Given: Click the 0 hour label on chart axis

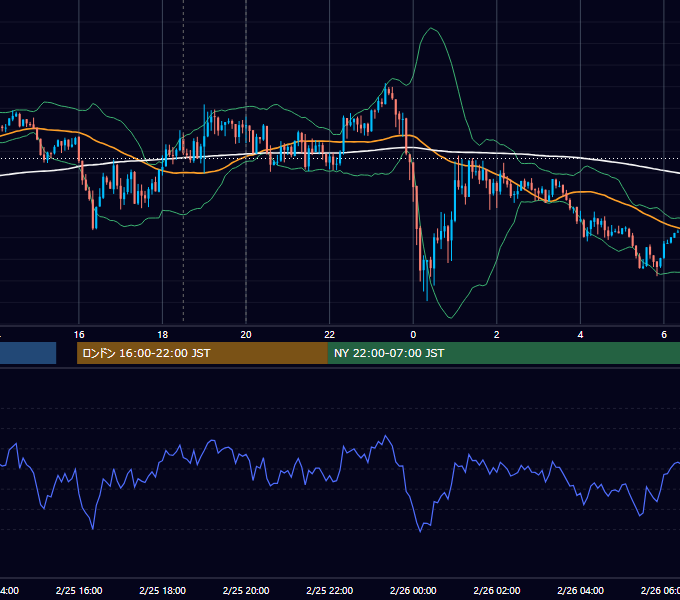Looking at the screenshot, I should pyautogui.click(x=413, y=335).
